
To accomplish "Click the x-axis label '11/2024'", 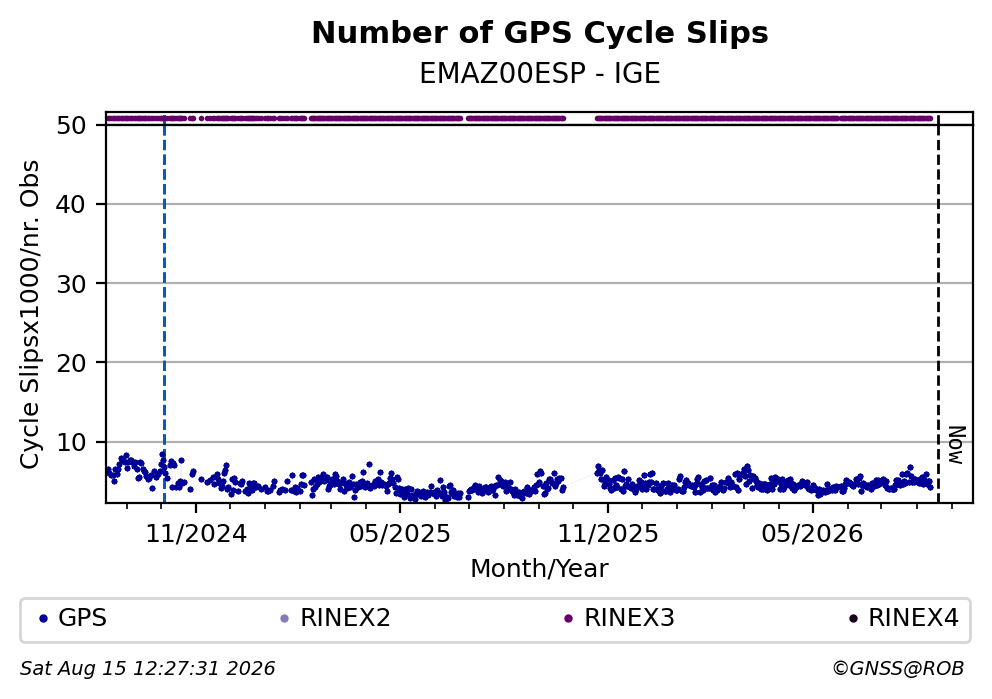I will click(x=196, y=534).
